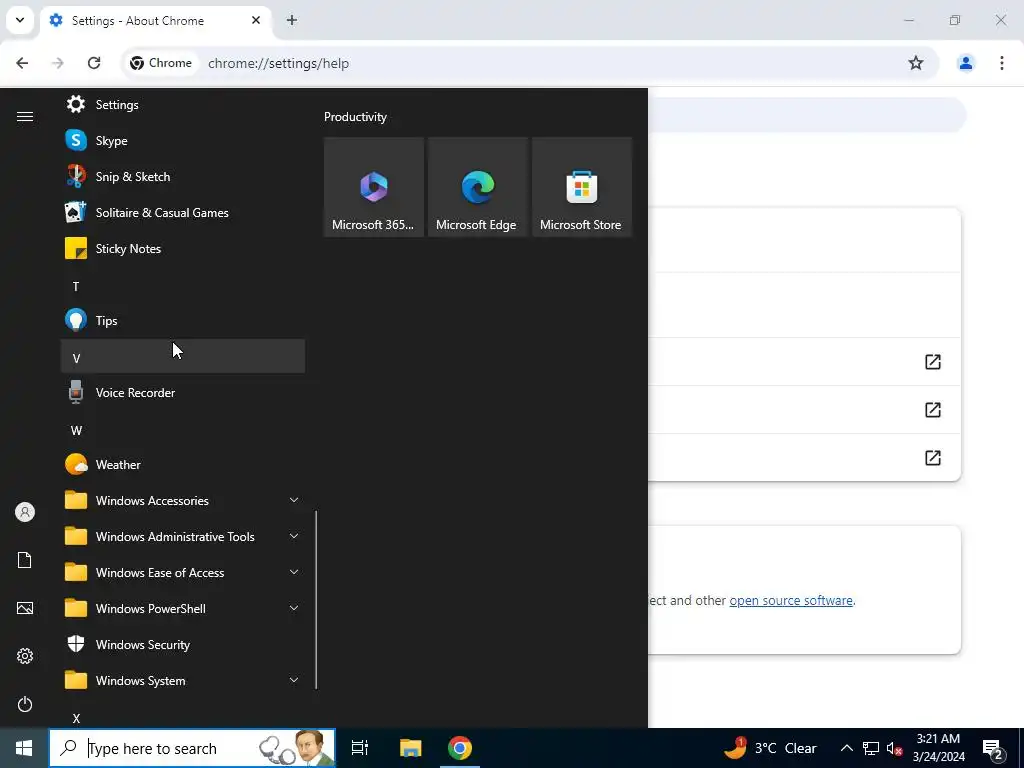Screen dimensions: 1024x768
Task: Open Windows Security
Action: 183,645
